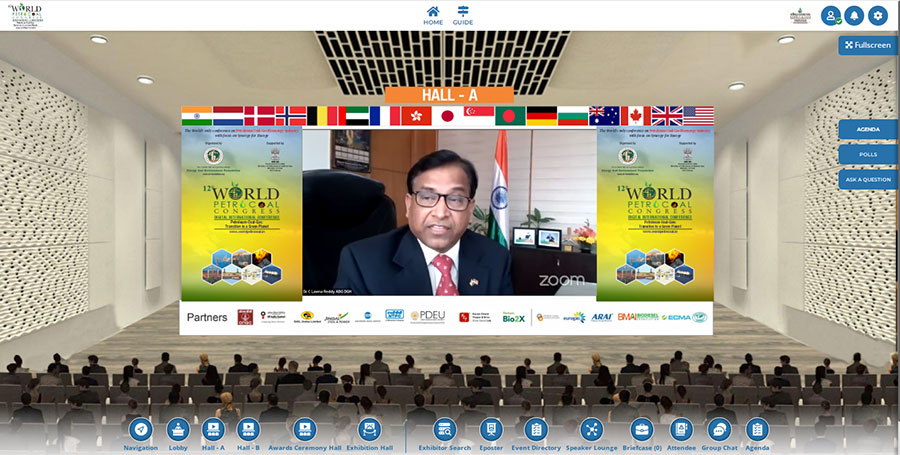Click the Partners text label
The image size is (900, 455).
[207, 317]
